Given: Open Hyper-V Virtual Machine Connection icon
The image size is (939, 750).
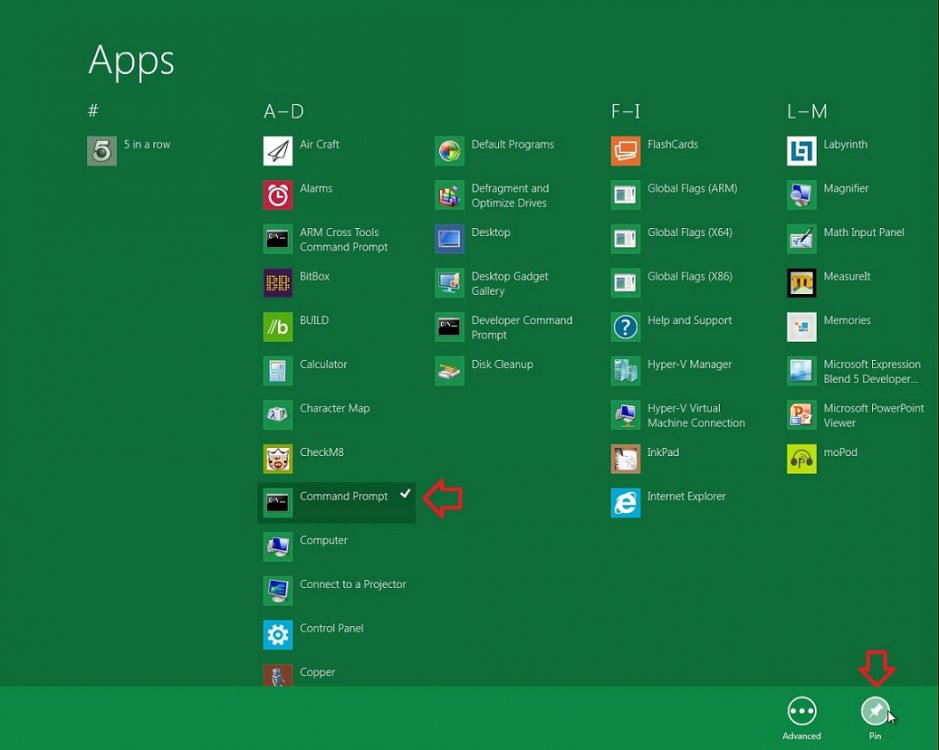Looking at the screenshot, I should (626, 415).
